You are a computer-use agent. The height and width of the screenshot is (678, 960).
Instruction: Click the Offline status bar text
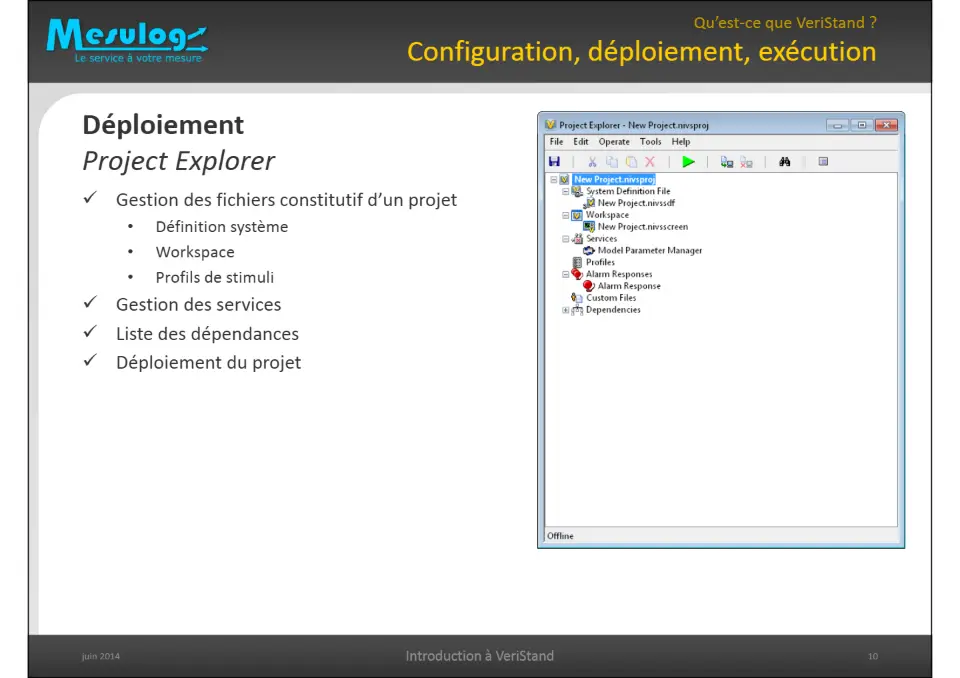pyautogui.click(x=560, y=536)
